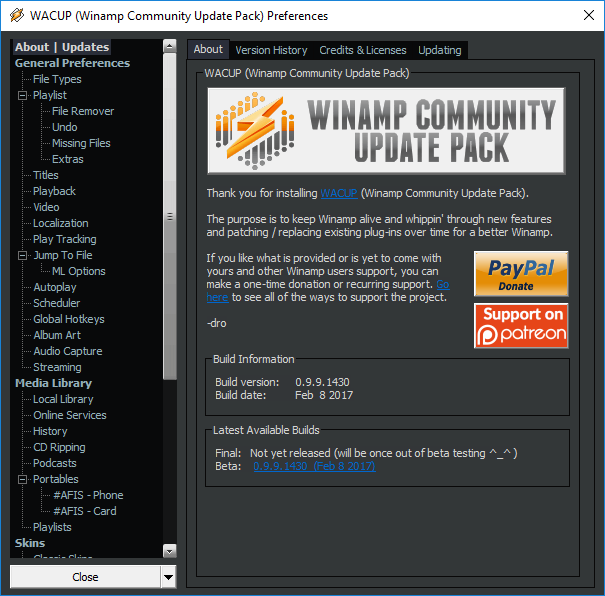
Task: Select Video in the tree
Action: 46,208
